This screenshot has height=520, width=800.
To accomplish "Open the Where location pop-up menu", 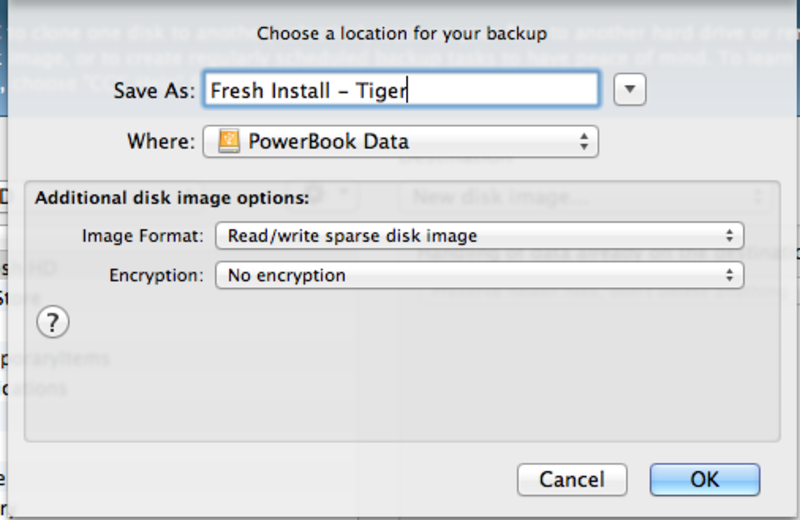I will click(400, 142).
